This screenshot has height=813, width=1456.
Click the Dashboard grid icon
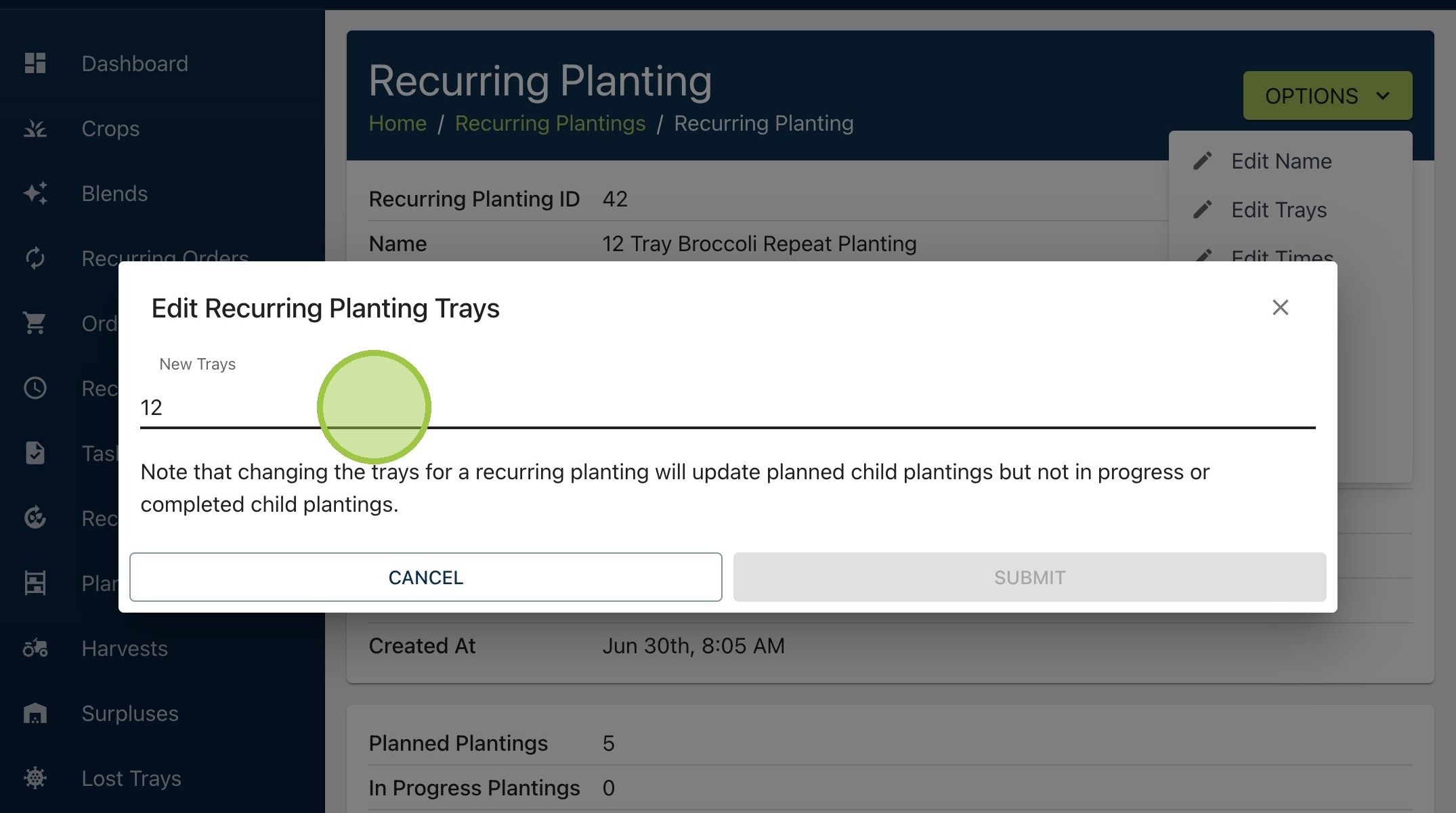click(35, 63)
